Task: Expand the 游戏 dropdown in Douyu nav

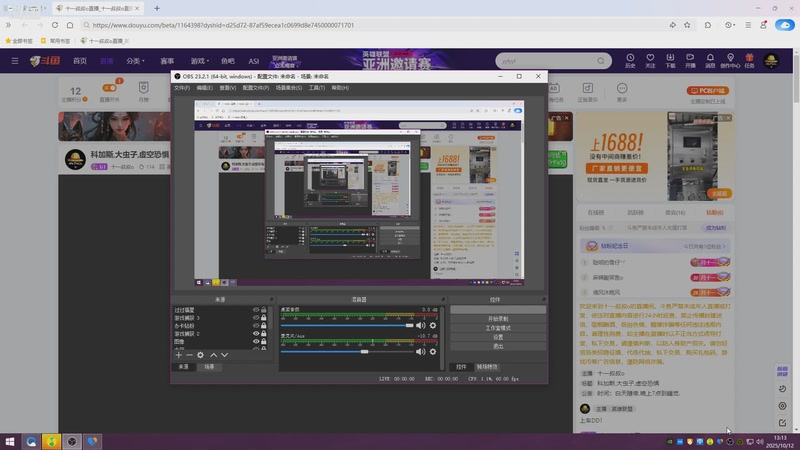Action: [199, 61]
